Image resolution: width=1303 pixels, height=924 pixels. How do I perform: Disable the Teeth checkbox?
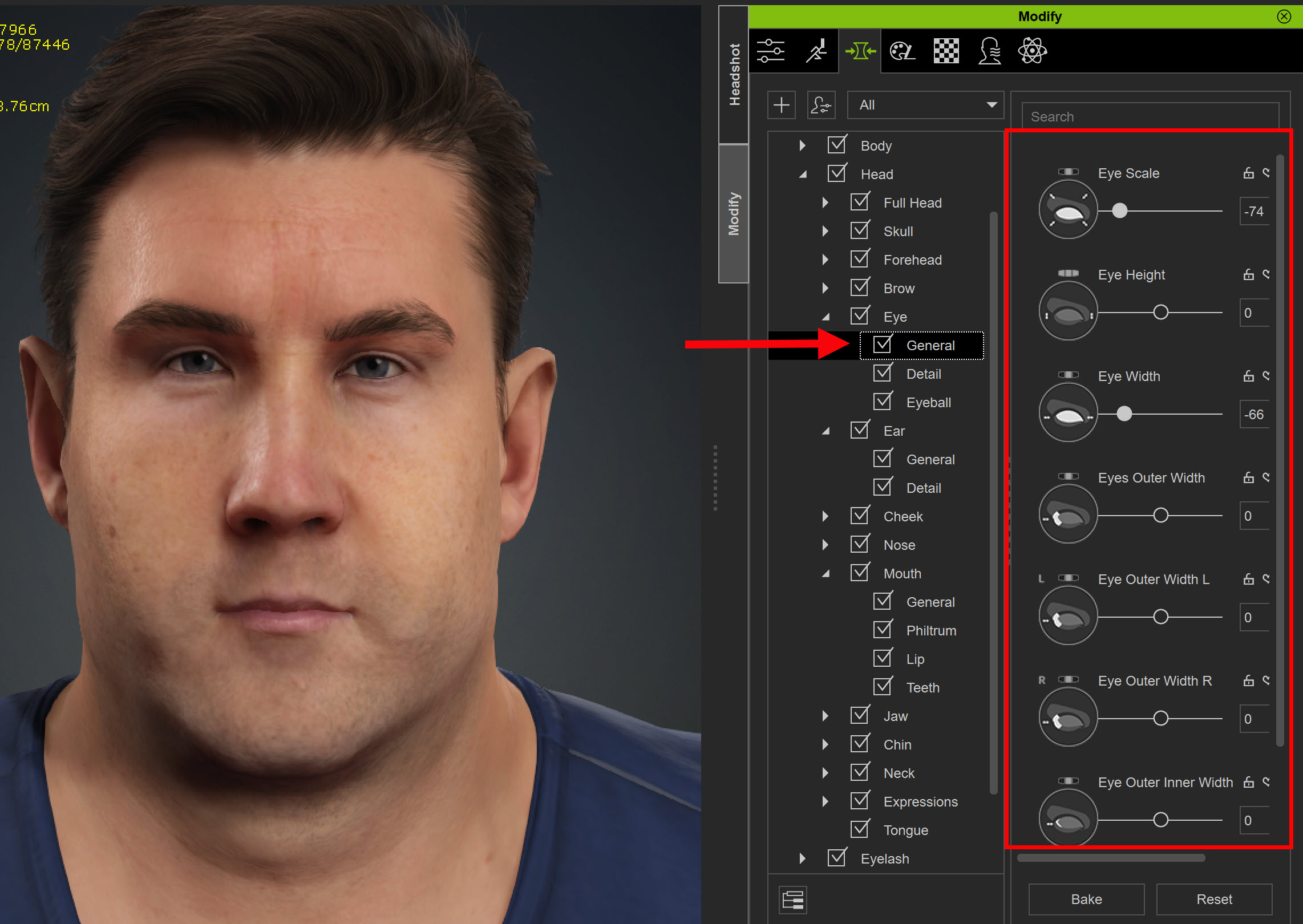883,687
